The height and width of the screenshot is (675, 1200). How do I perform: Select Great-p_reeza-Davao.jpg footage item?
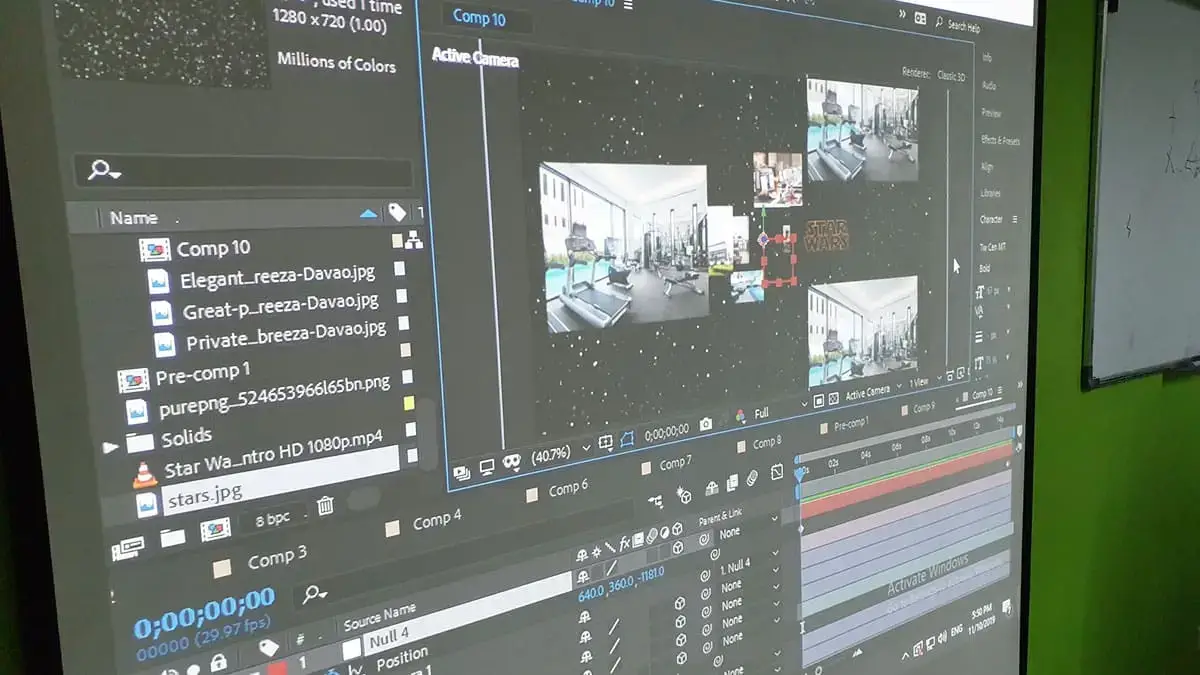280,307
